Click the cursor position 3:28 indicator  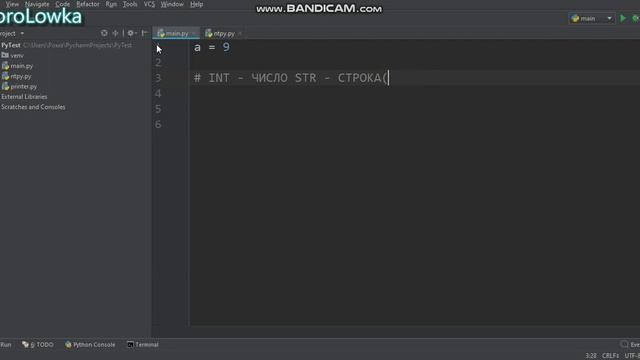pos(591,356)
